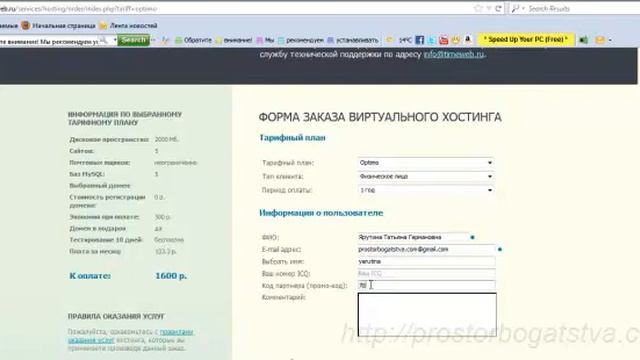This screenshot has height=360, width=640.
Task: Click the wand icon next to Search button
Action: click(x=165, y=40)
